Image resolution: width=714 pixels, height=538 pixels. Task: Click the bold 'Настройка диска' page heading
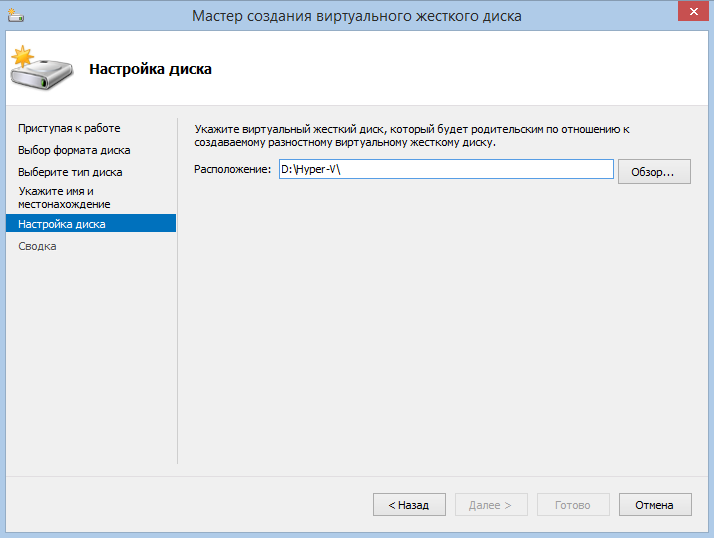pyautogui.click(x=150, y=69)
